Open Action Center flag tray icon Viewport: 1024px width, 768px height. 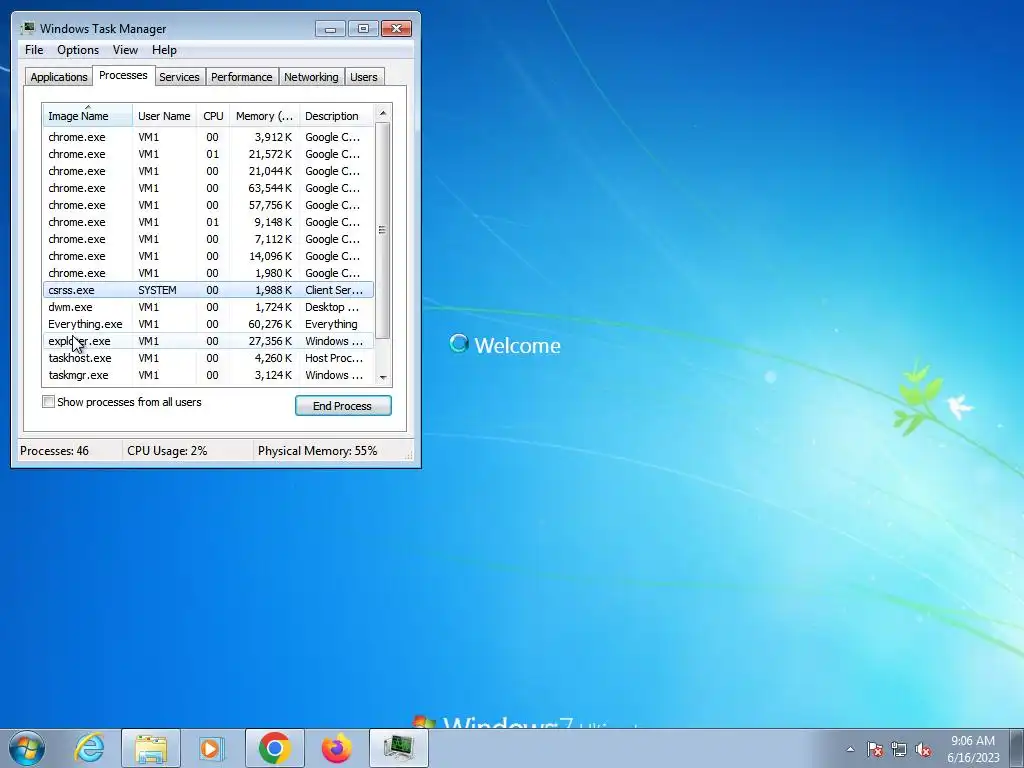875,750
